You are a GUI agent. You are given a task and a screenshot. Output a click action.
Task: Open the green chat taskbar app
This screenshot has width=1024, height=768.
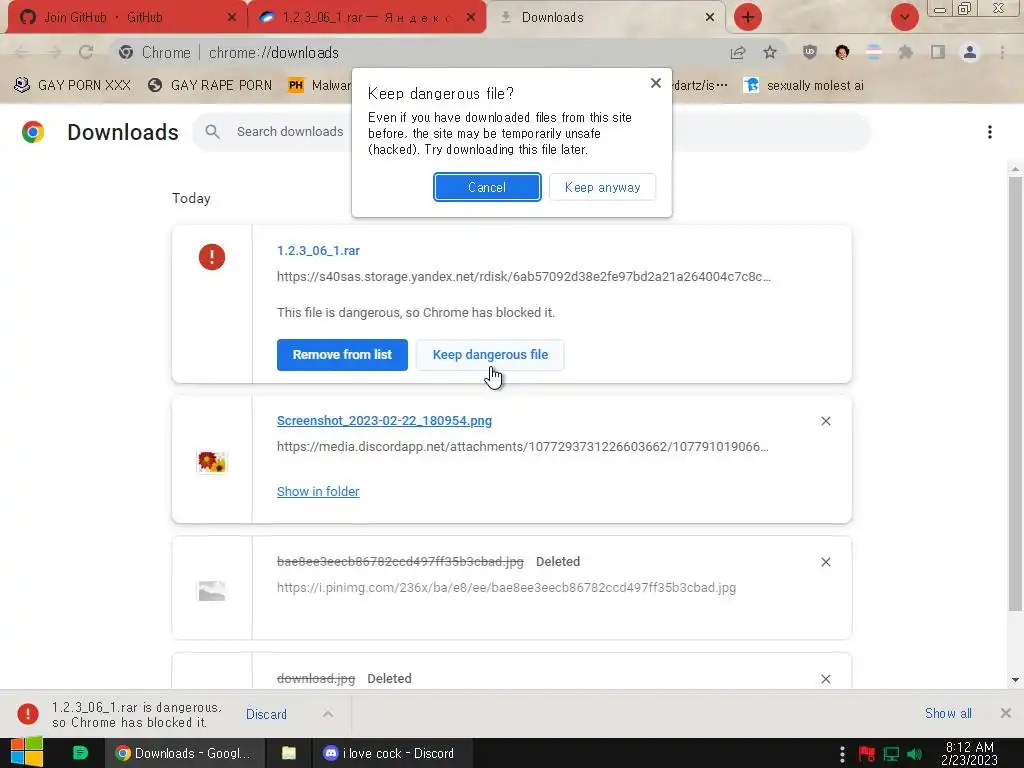point(80,753)
